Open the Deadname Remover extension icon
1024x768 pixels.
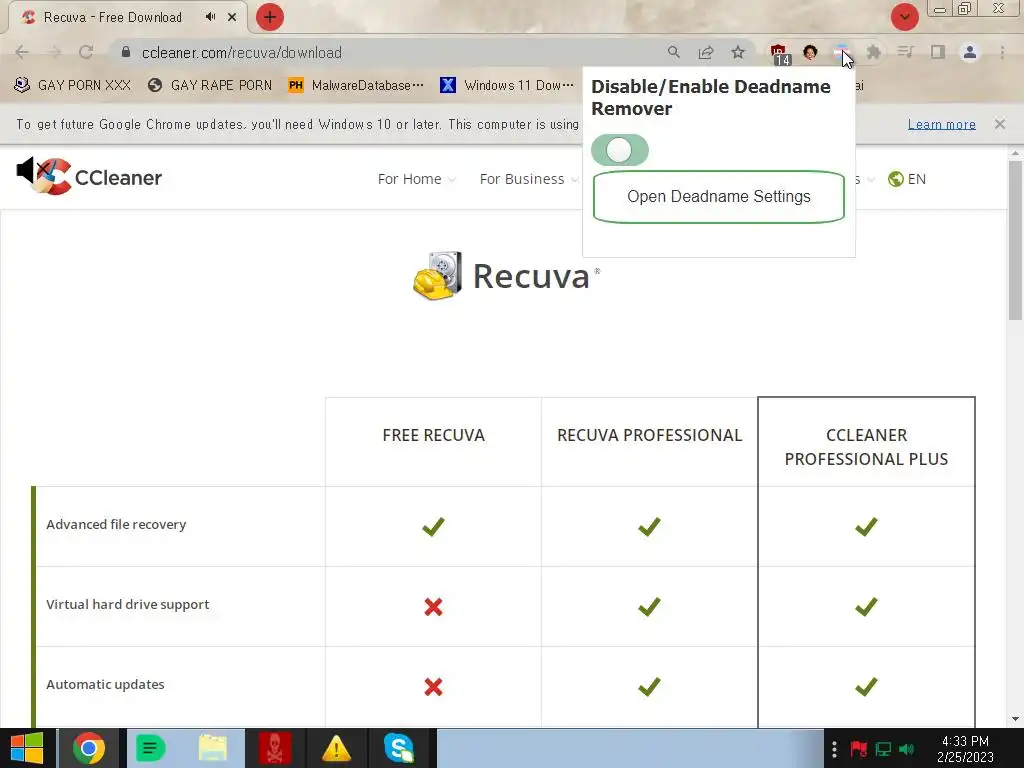tap(841, 52)
